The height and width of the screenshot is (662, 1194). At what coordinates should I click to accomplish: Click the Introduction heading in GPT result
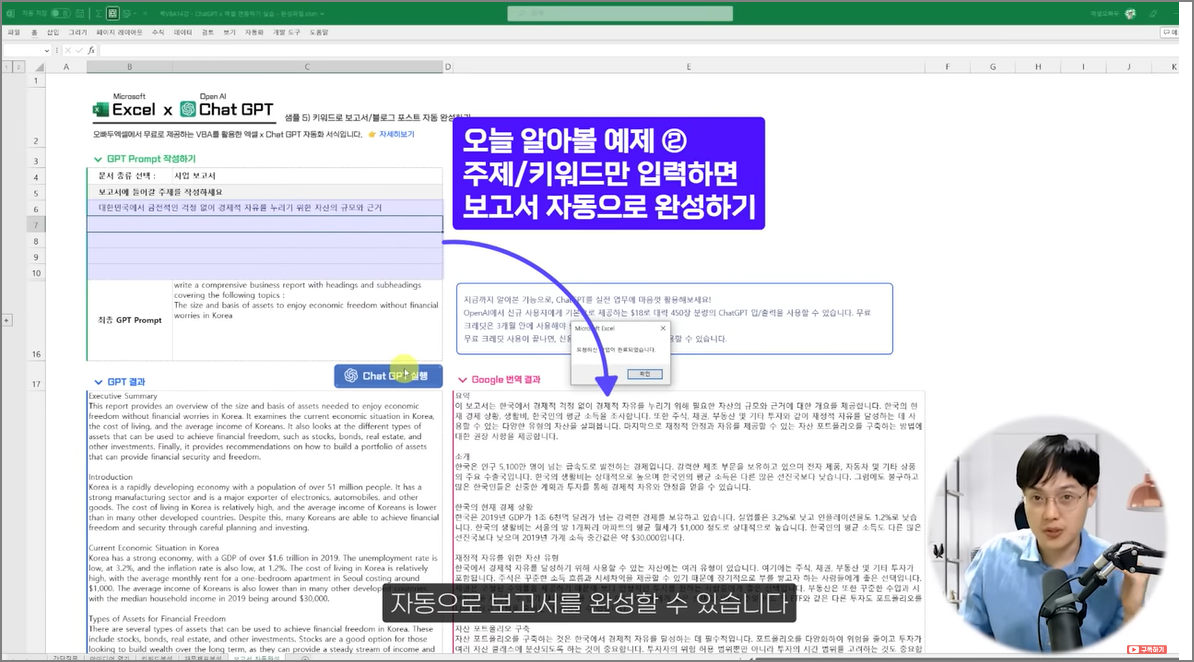click(110, 477)
